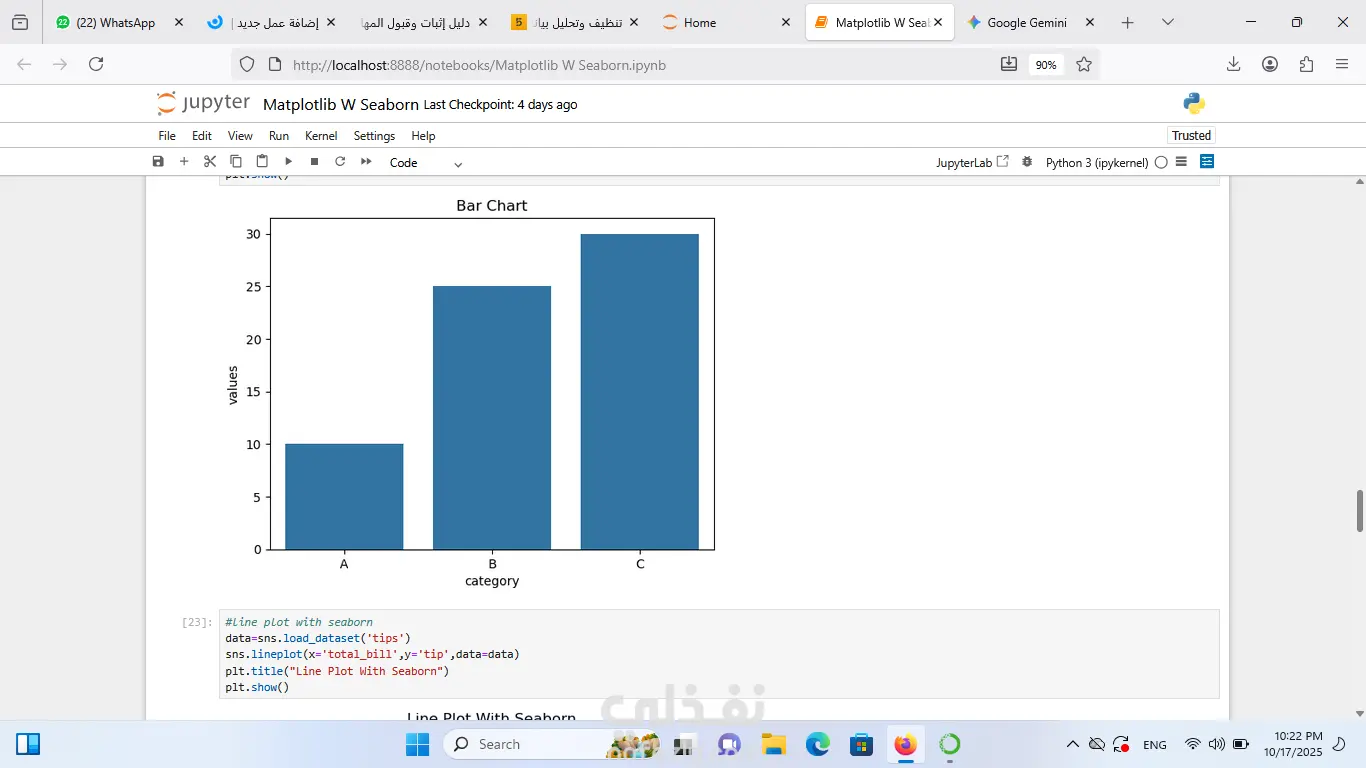The image size is (1366, 768).
Task: Click inside the line plot code cell
Action: [x=719, y=654]
